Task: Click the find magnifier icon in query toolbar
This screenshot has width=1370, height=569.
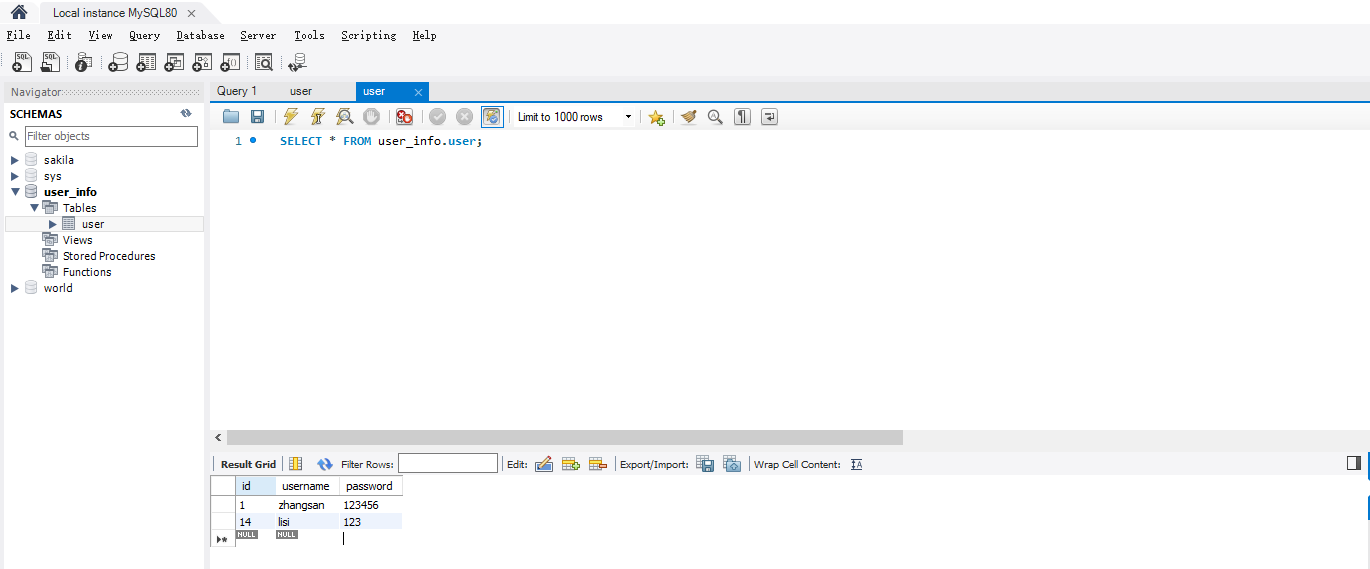Action: [715, 117]
